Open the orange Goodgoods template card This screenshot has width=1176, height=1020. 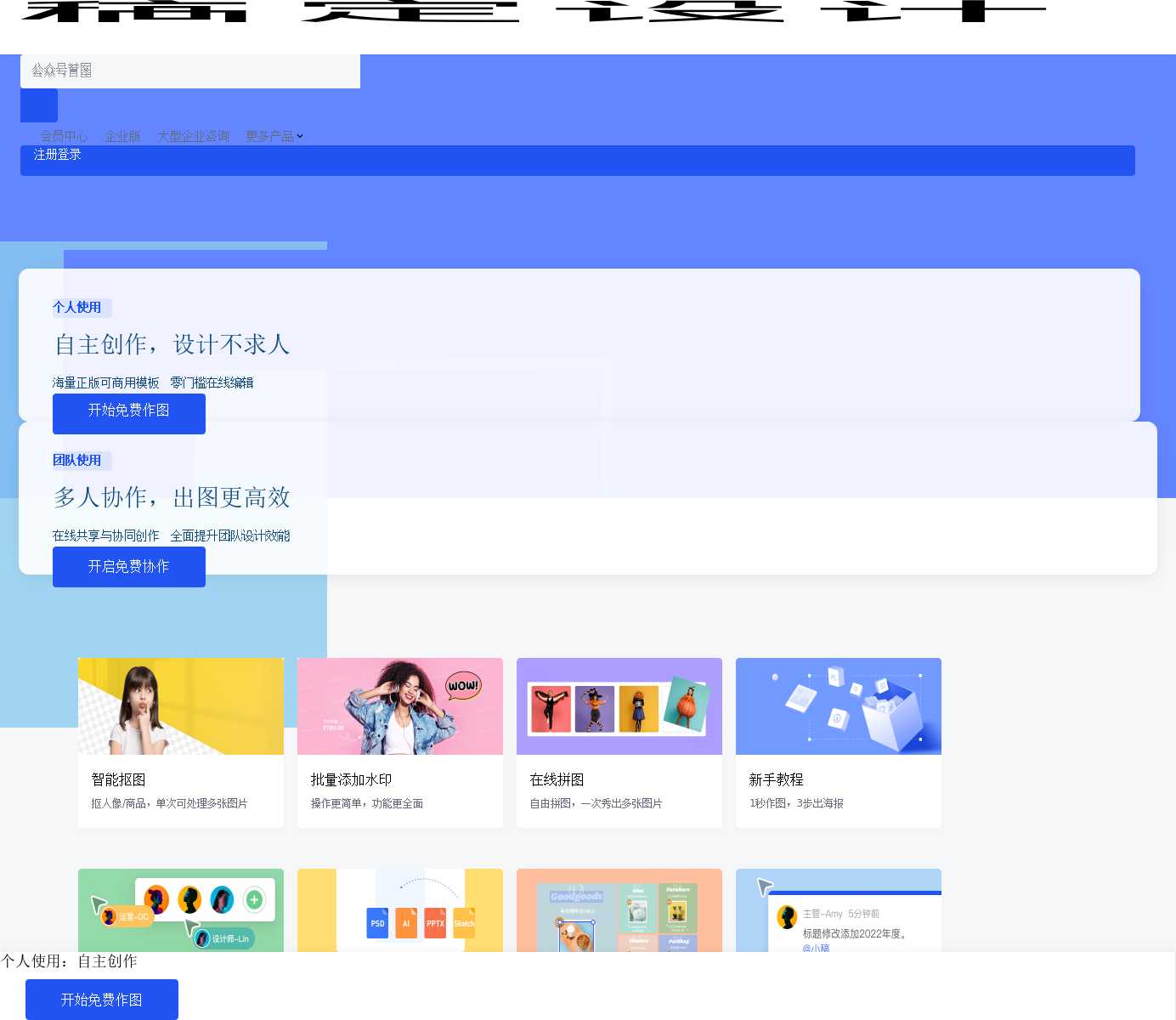619,910
